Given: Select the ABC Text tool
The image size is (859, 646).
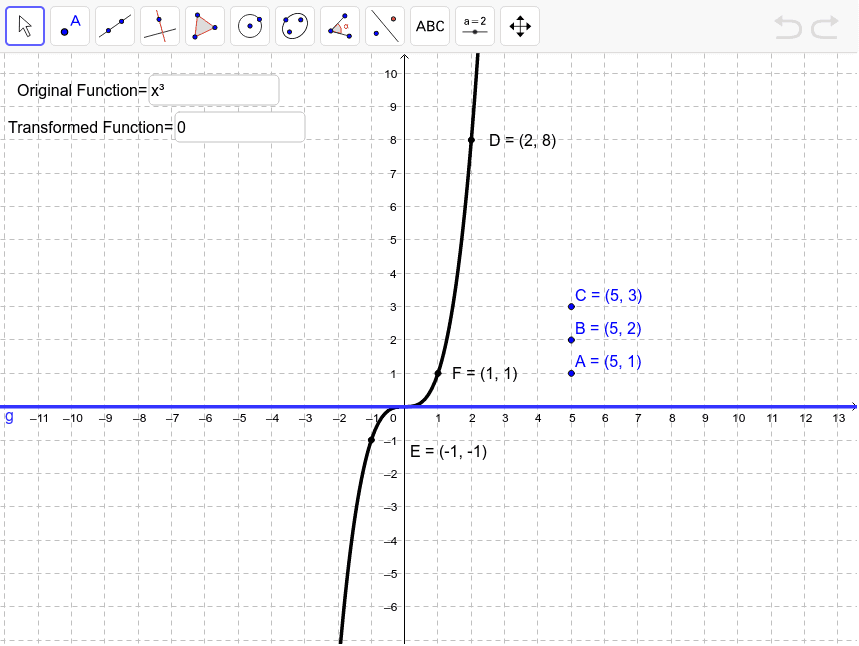Looking at the screenshot, I should 430,26.
